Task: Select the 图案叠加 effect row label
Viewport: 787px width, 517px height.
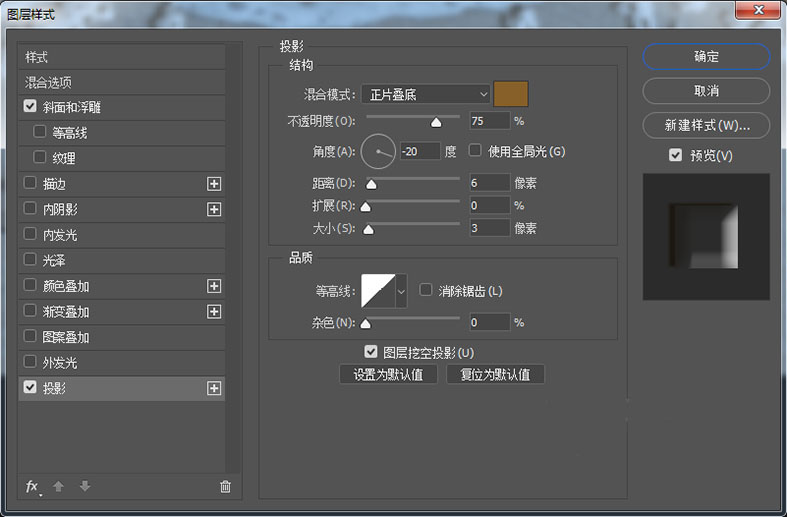Action: point(66,337)
